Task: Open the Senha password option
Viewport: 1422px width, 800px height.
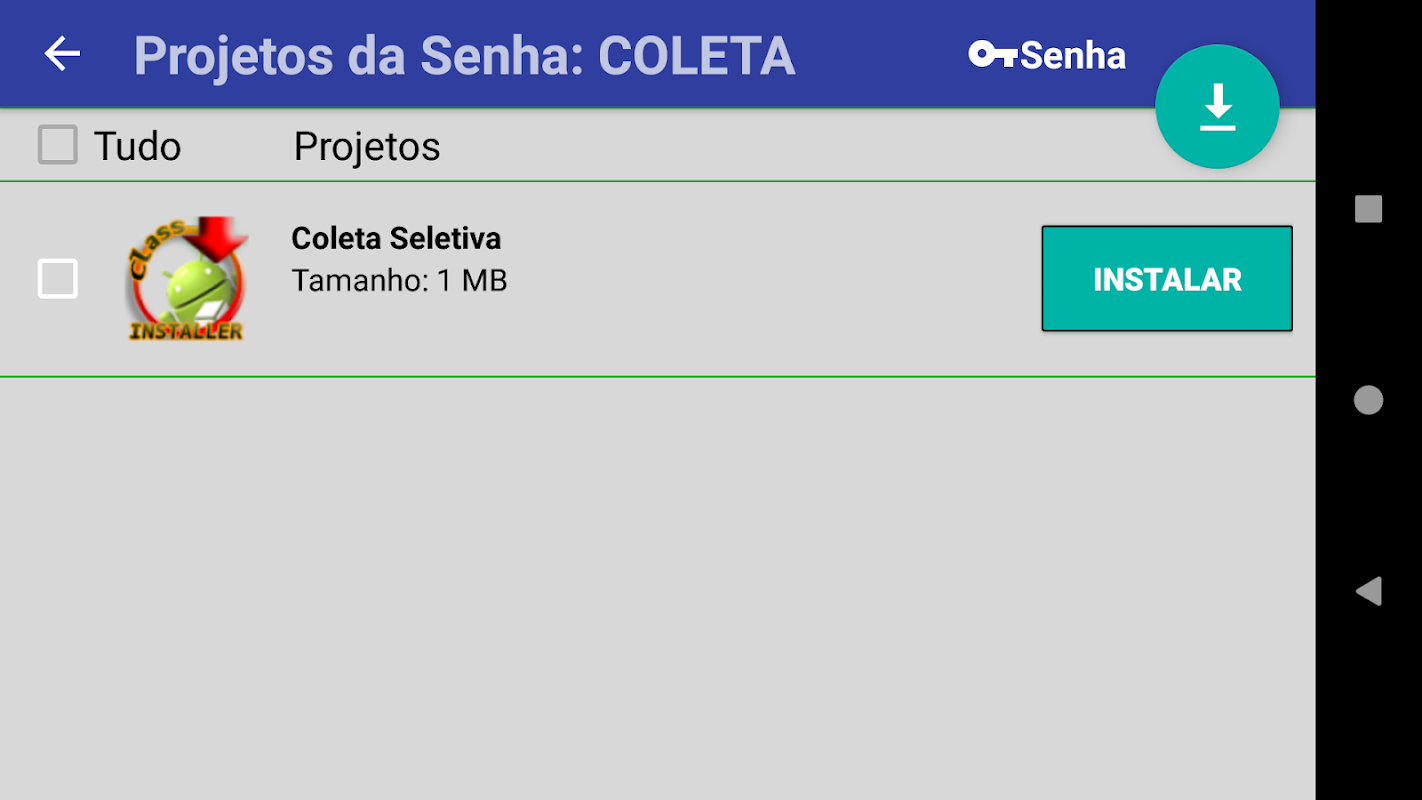Action: (x=1072, y=55)
